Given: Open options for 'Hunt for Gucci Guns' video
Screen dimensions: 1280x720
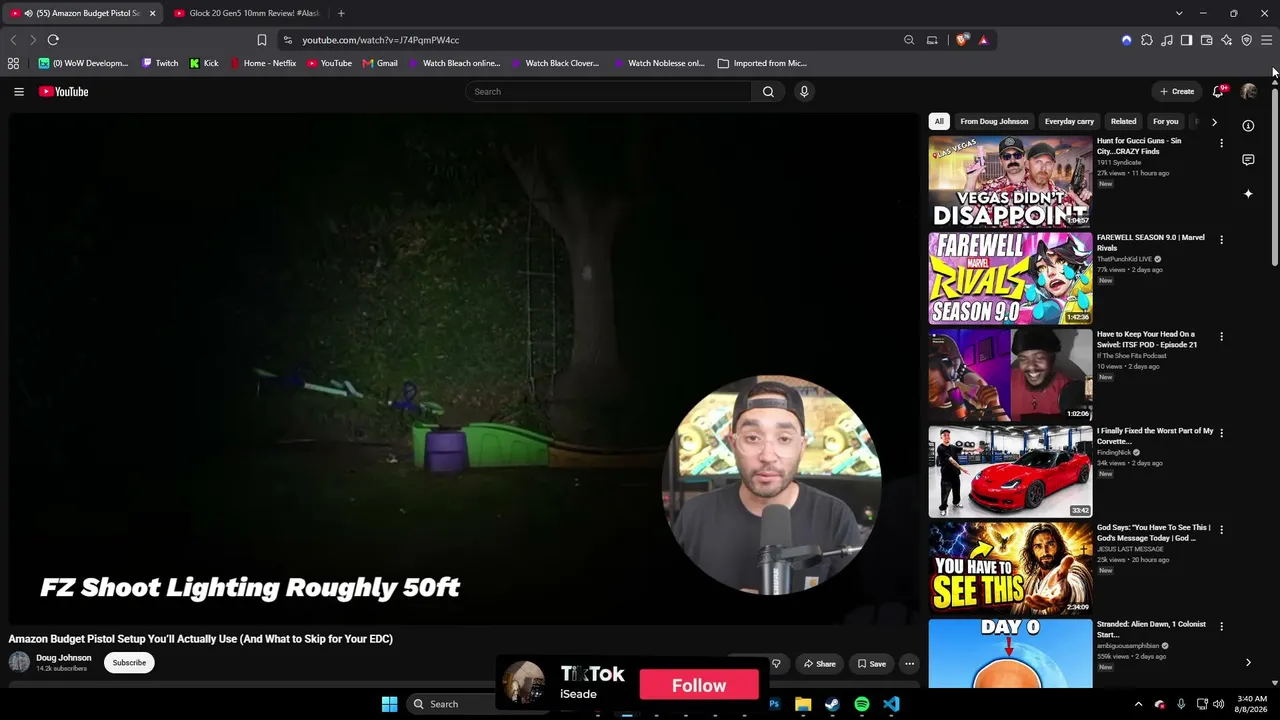Looking at the screenshot, I should (1221, 143).
